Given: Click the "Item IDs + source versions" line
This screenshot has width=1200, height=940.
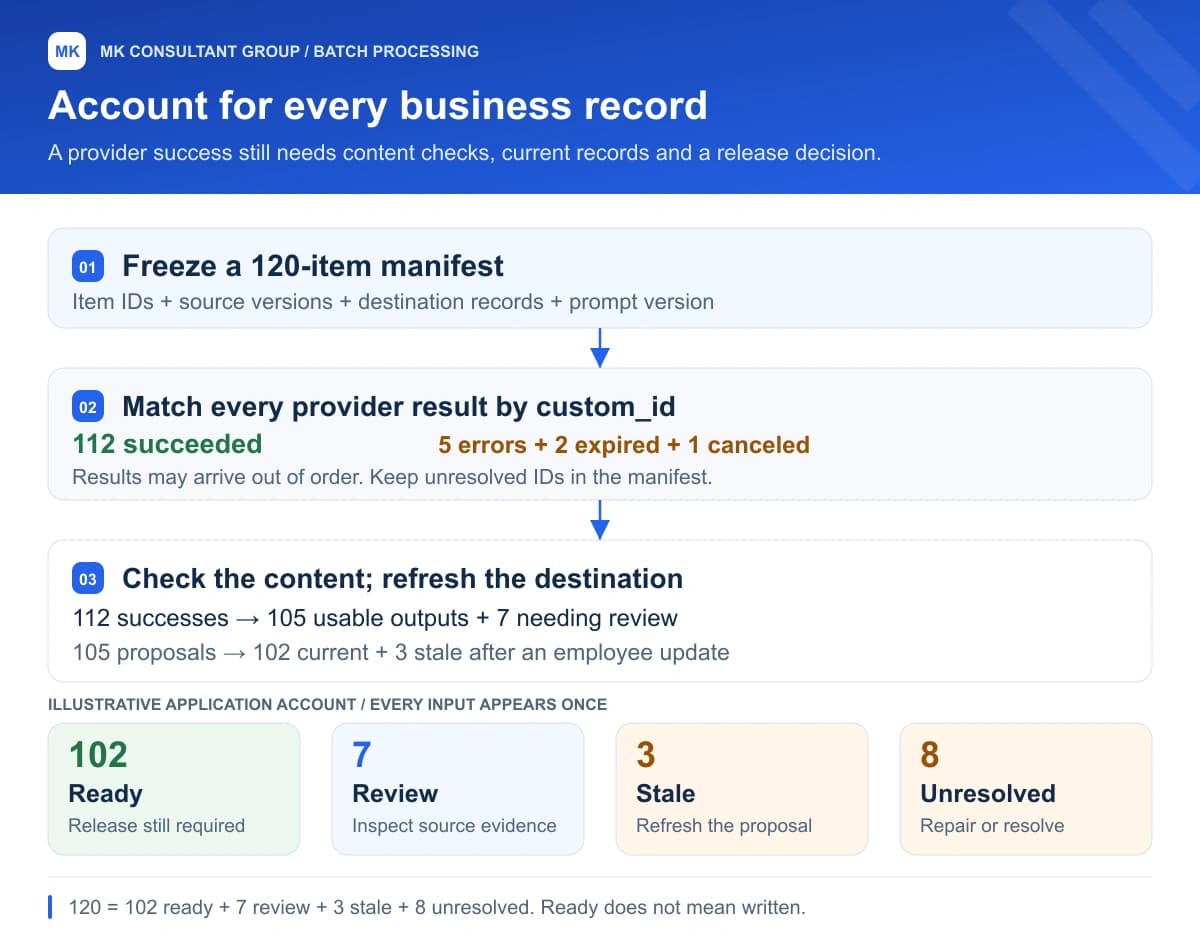Looking at the screenshot, I should click(393, 301).
